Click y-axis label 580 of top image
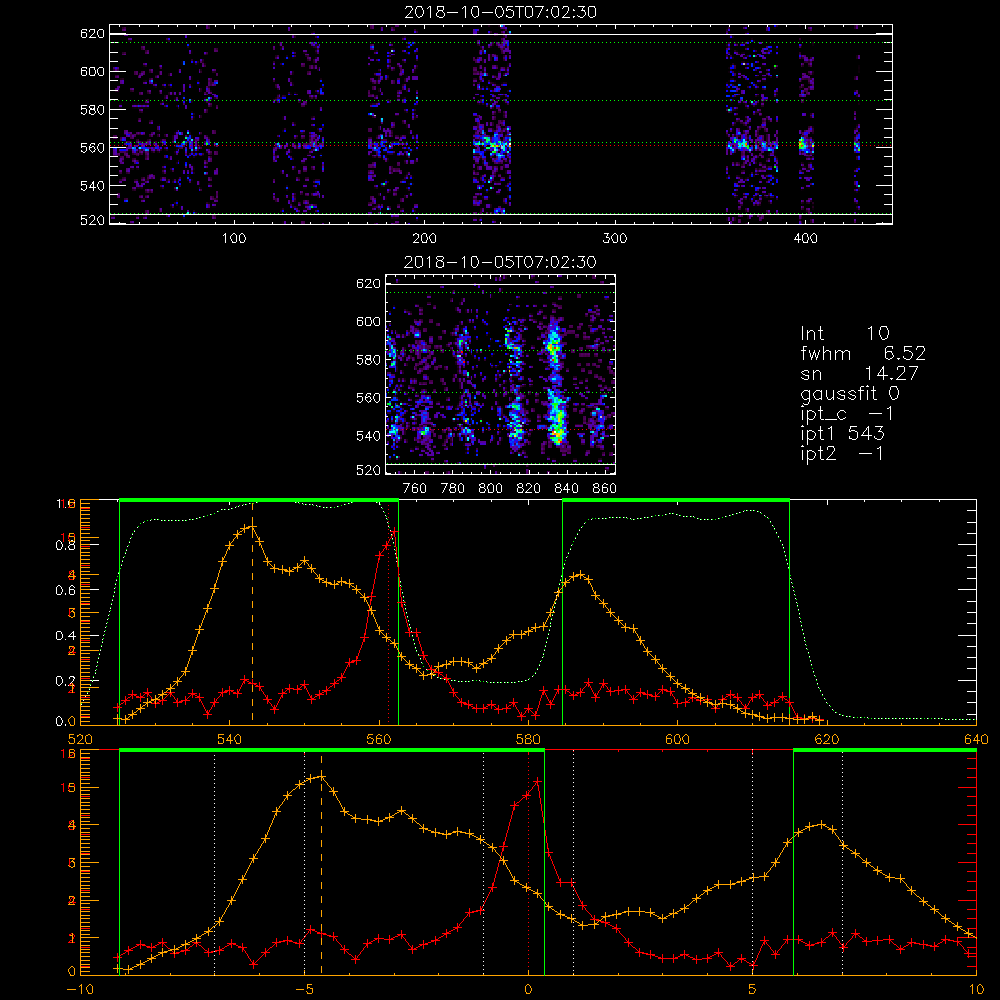The image size is (1000, 1000). point(92,110)
